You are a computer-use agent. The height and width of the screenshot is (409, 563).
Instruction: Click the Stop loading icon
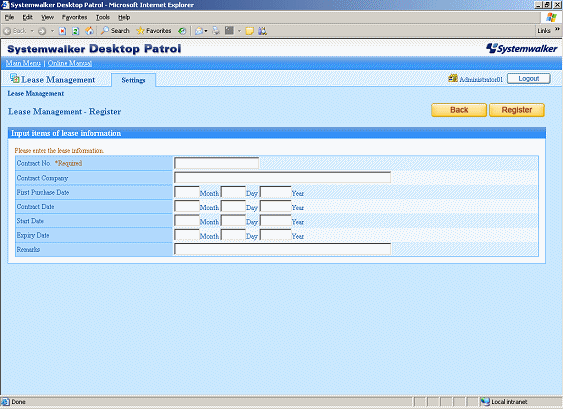[62, 31]
